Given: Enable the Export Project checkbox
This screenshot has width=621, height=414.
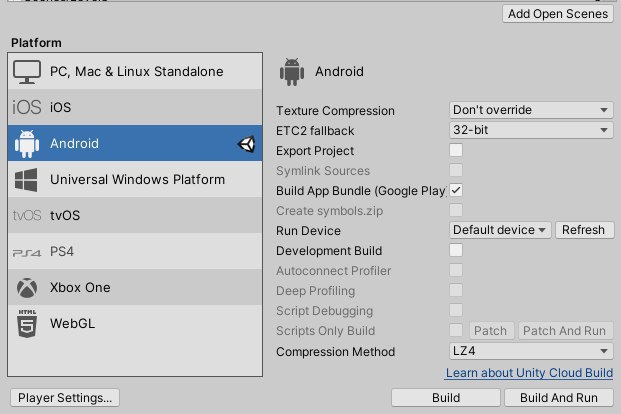Looking at the screenshot, I should click(456, 150).
